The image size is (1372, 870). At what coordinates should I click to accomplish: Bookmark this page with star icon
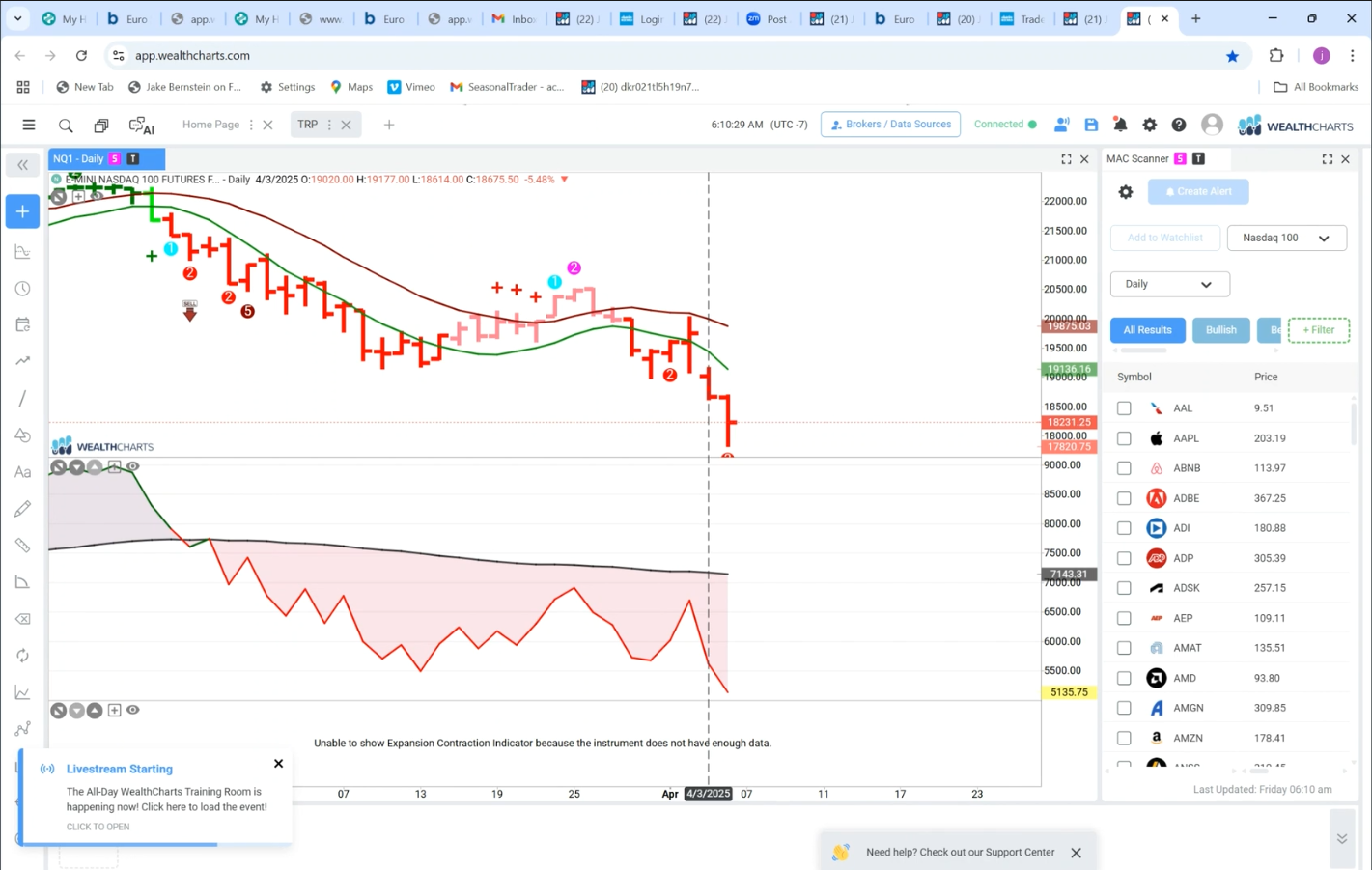point(1232,56)
